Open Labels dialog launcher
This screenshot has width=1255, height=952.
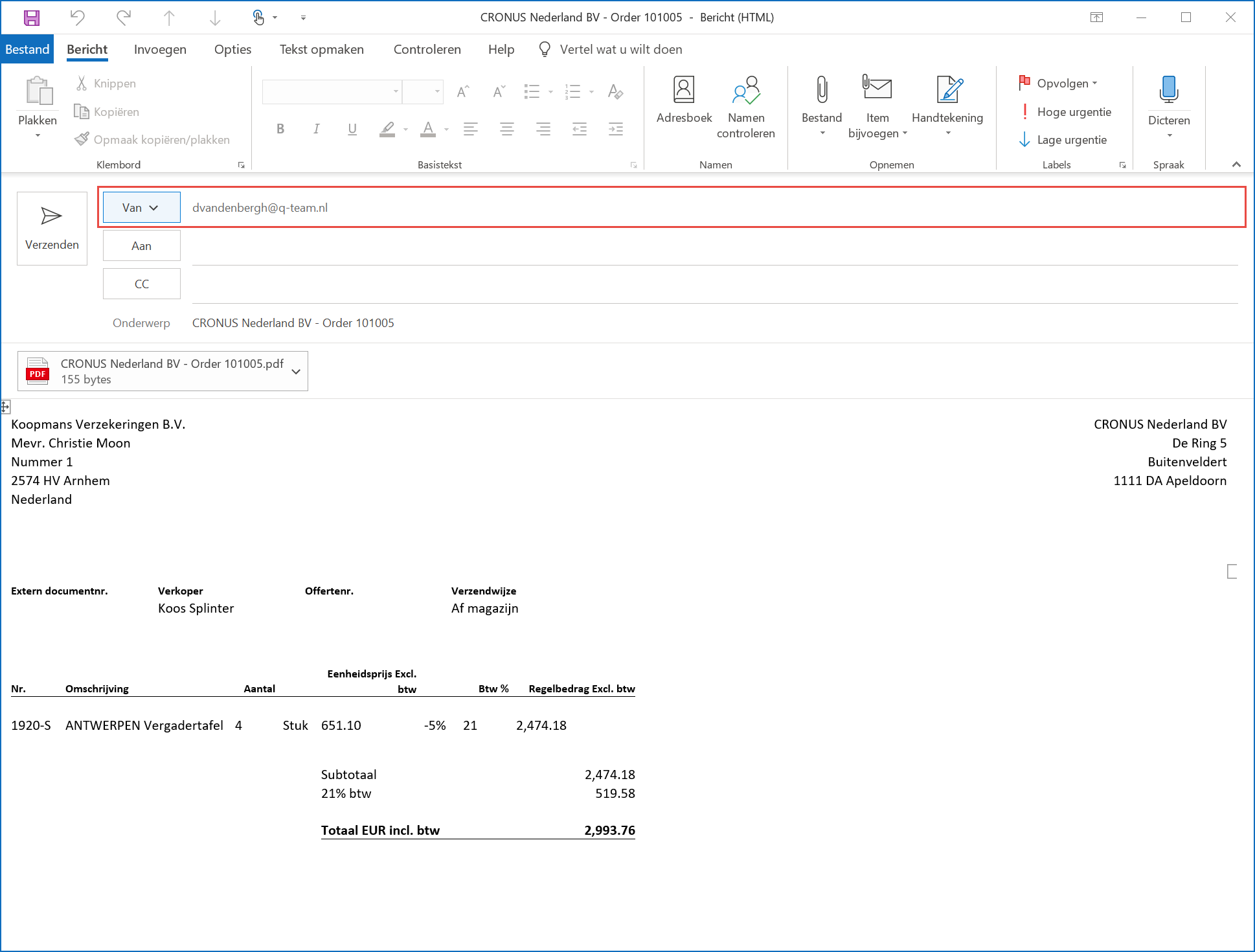[1123, 165]
